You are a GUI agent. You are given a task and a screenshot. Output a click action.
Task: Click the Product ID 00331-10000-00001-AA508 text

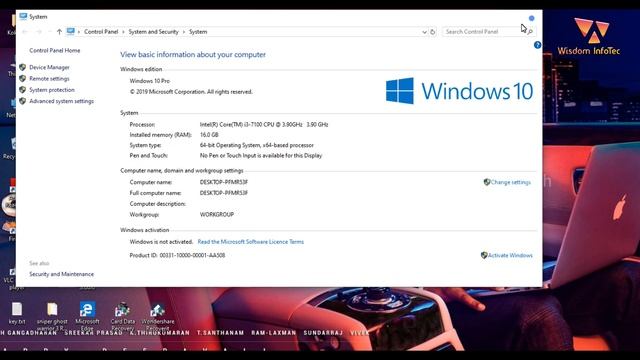click(x=177, y=255)
